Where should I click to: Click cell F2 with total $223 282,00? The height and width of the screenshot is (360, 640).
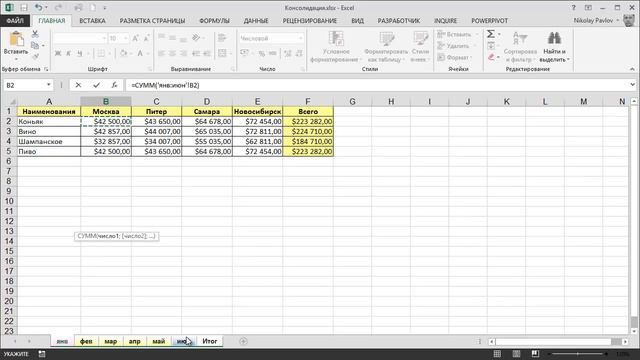pos(308,121)
